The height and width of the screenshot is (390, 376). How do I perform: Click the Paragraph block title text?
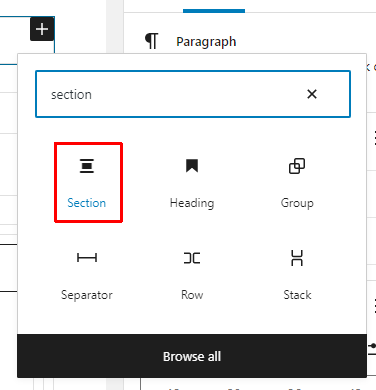(x=206, y=42)
